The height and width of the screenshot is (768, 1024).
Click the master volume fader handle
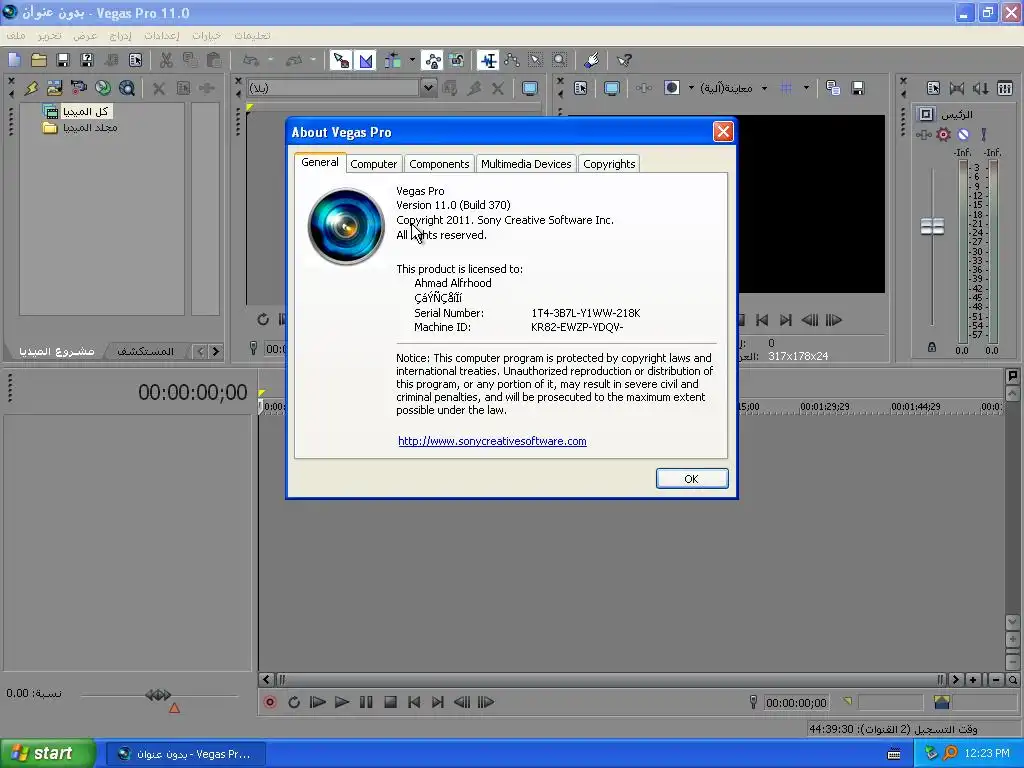932,227
